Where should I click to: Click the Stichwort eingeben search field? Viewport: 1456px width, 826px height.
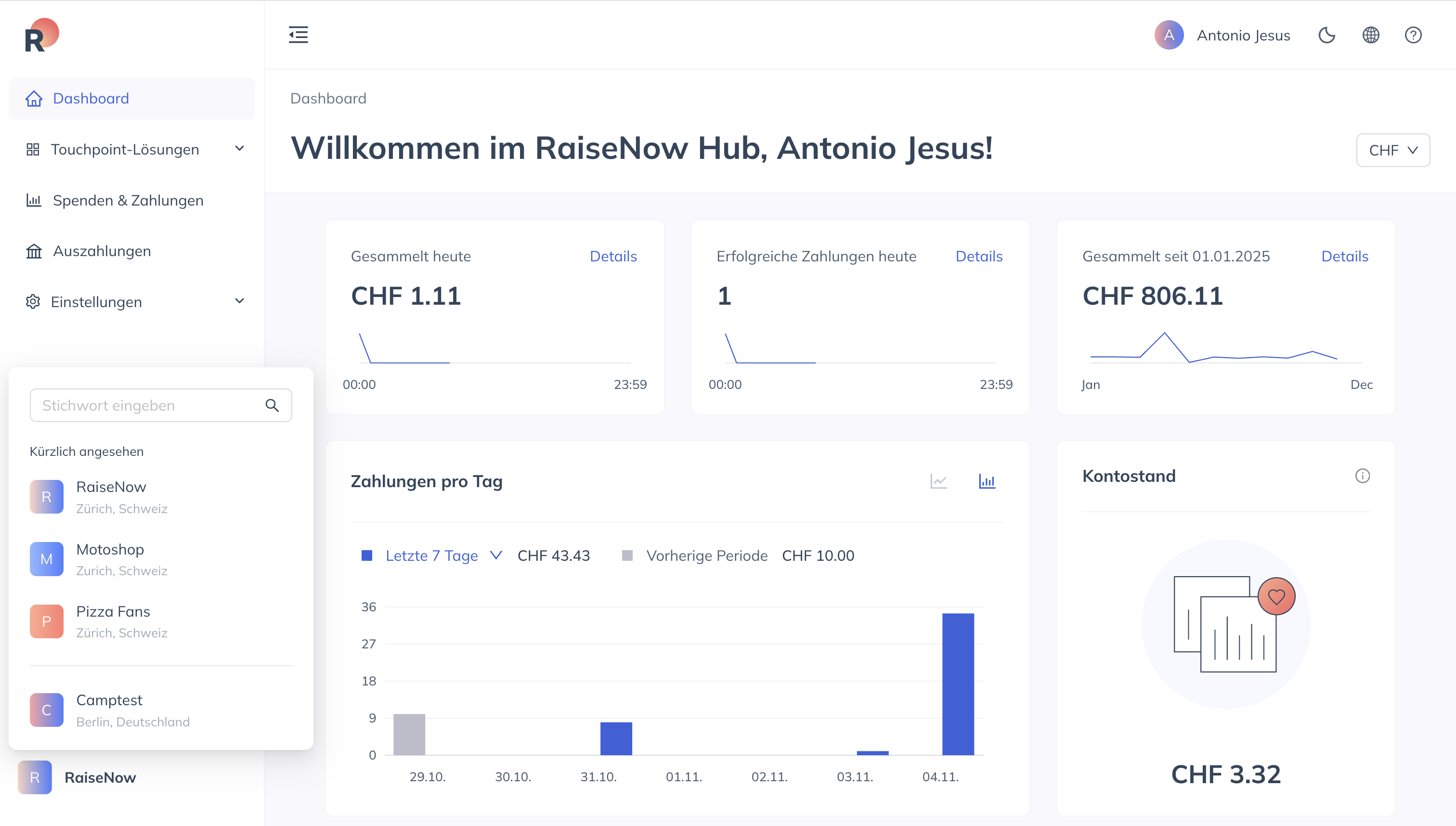pos(161,405)
